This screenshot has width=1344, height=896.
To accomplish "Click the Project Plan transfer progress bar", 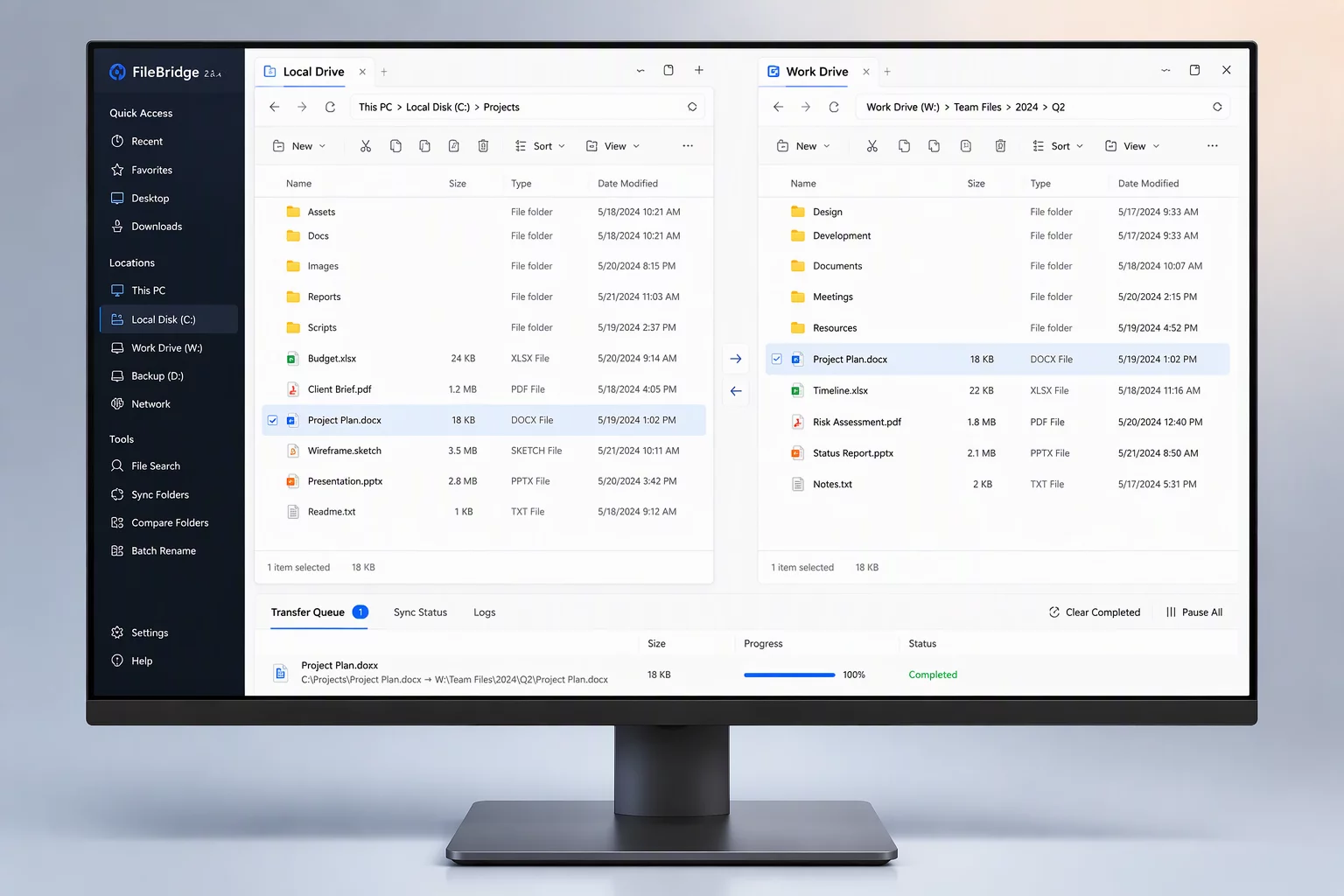I will tap(789, 675).
